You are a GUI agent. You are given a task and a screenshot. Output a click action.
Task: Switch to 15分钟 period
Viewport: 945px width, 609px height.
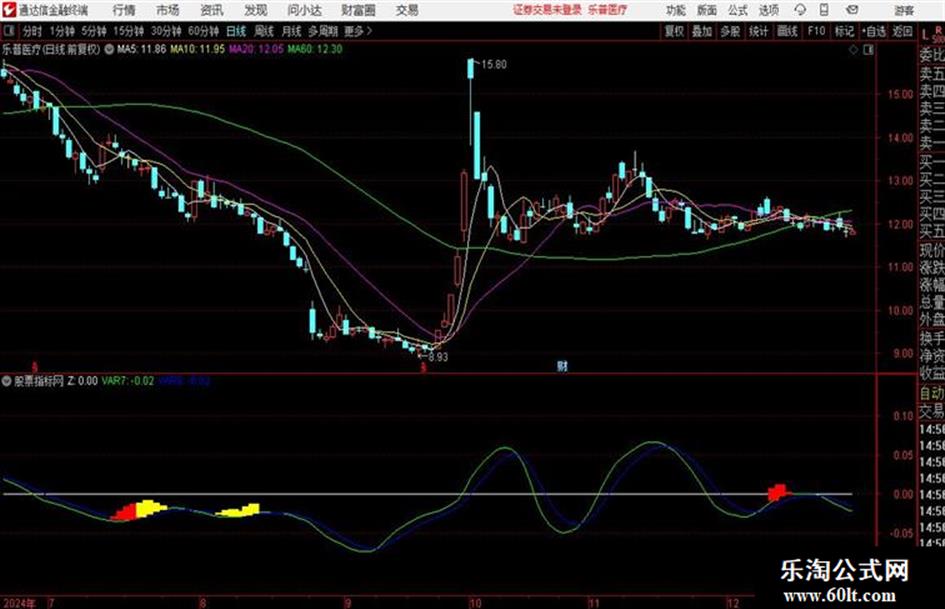(129, 31)
